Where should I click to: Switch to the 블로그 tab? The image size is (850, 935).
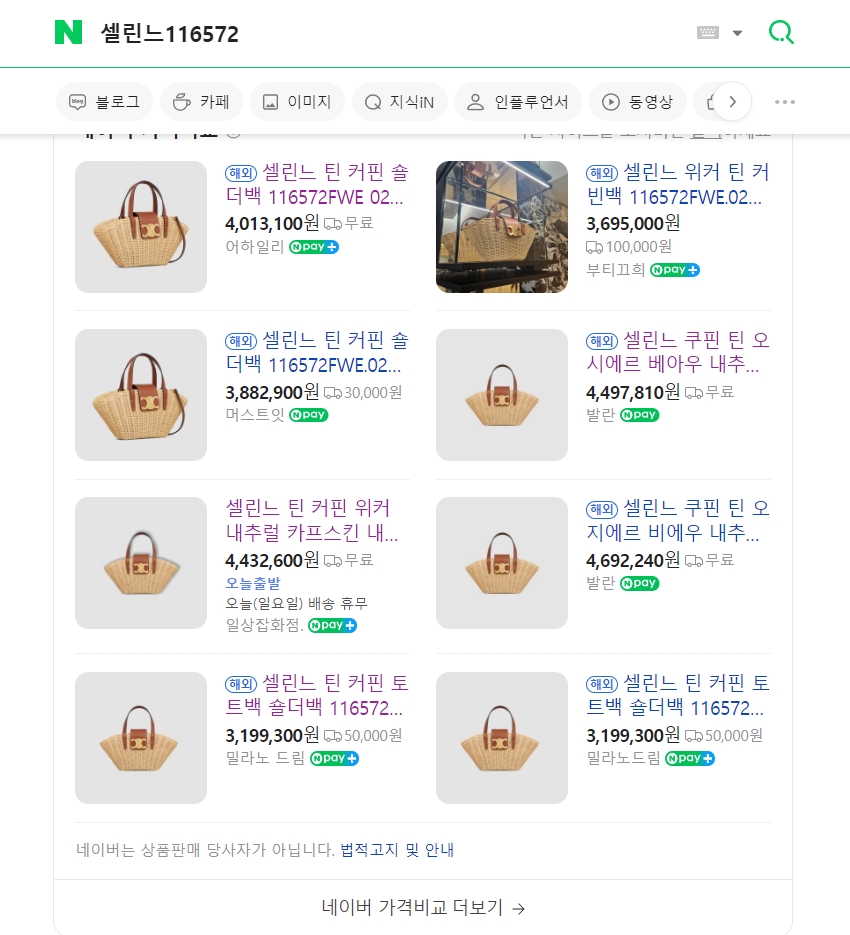(104, 102)
